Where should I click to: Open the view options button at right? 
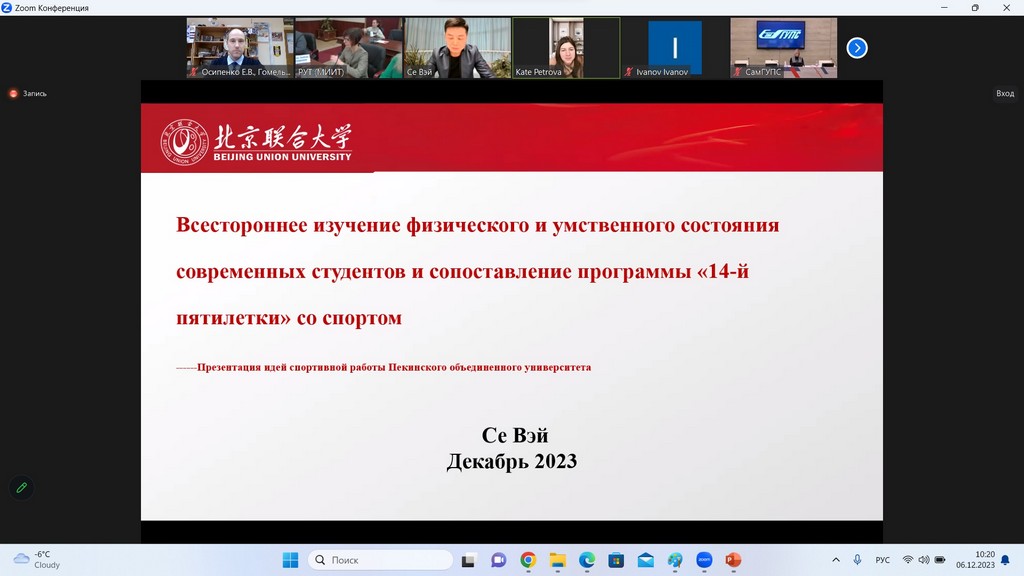point(1004,94)
